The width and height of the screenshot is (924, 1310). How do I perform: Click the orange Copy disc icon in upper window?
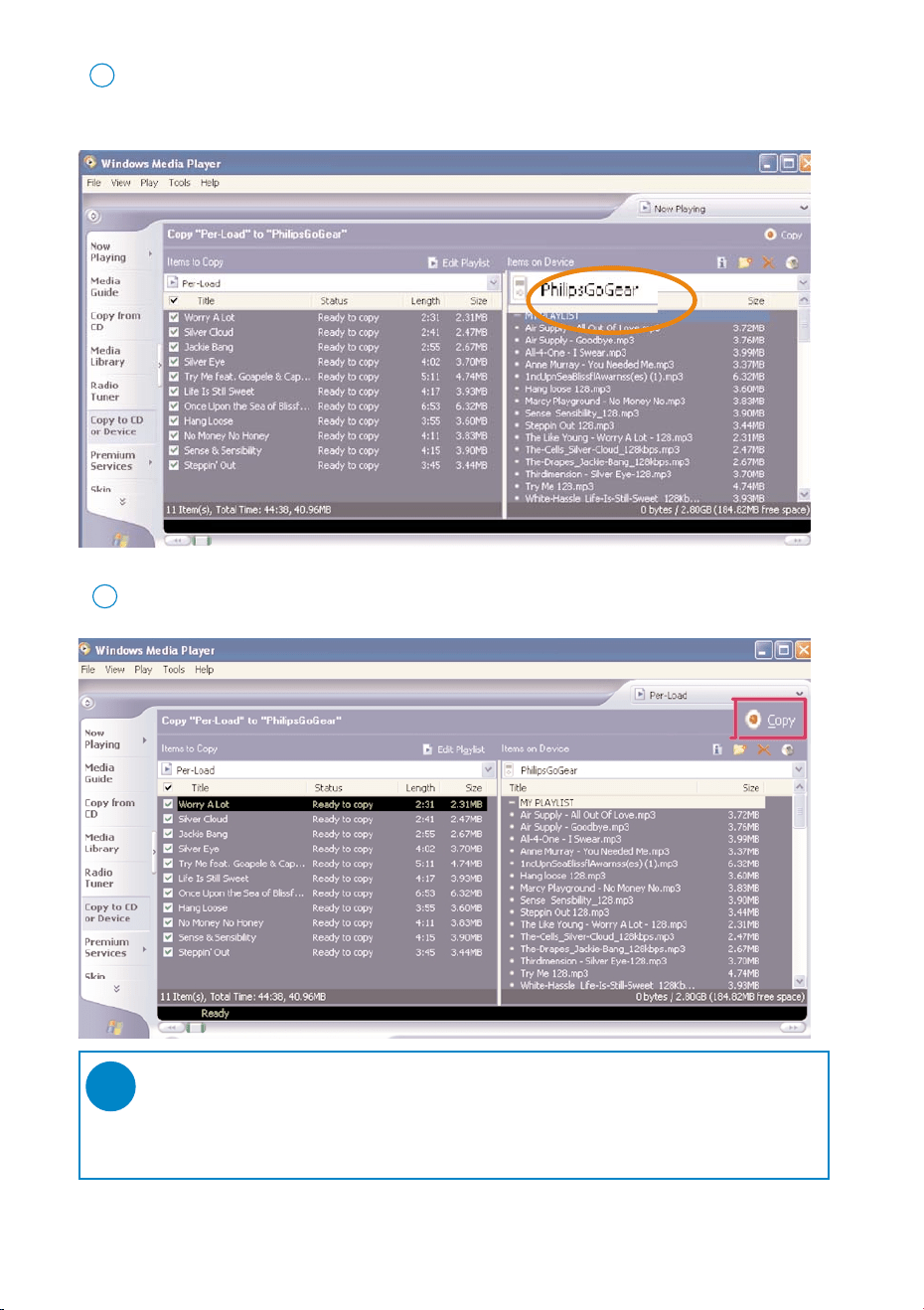(x=770, y=235)
